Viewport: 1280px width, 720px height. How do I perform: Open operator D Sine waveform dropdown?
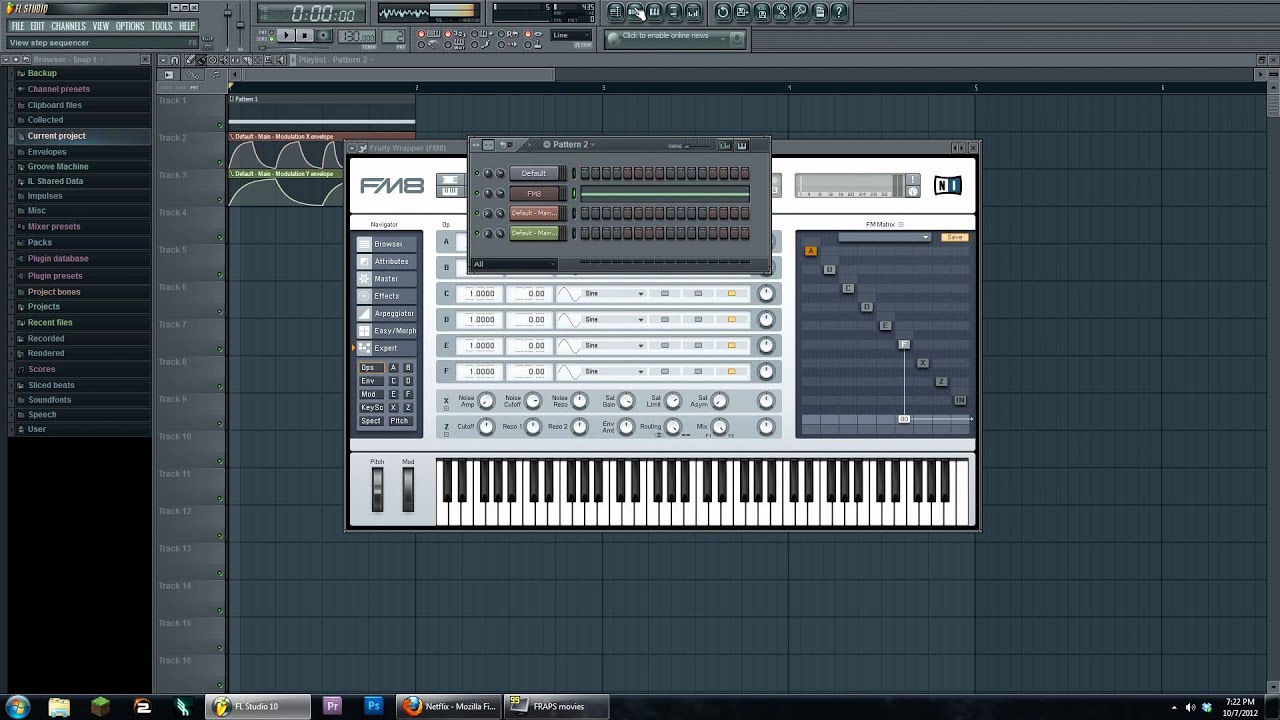(615, 320)
